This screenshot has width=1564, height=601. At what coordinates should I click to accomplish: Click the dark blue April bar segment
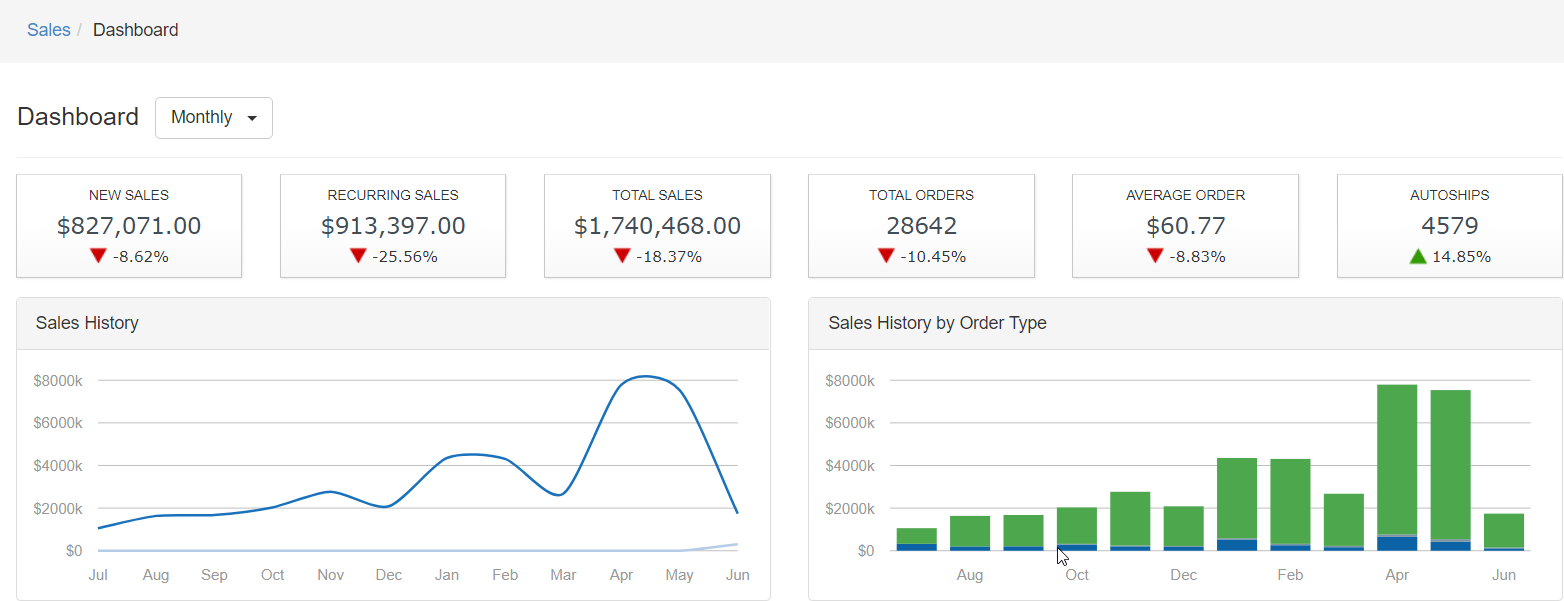click(1397, 544)
